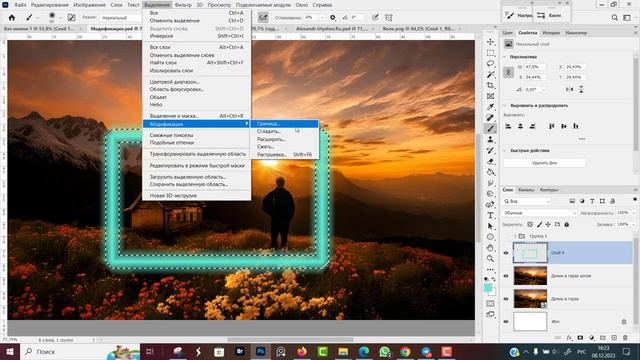
Task: Select the Ellipse shape tool
Action: pos(490,237)
